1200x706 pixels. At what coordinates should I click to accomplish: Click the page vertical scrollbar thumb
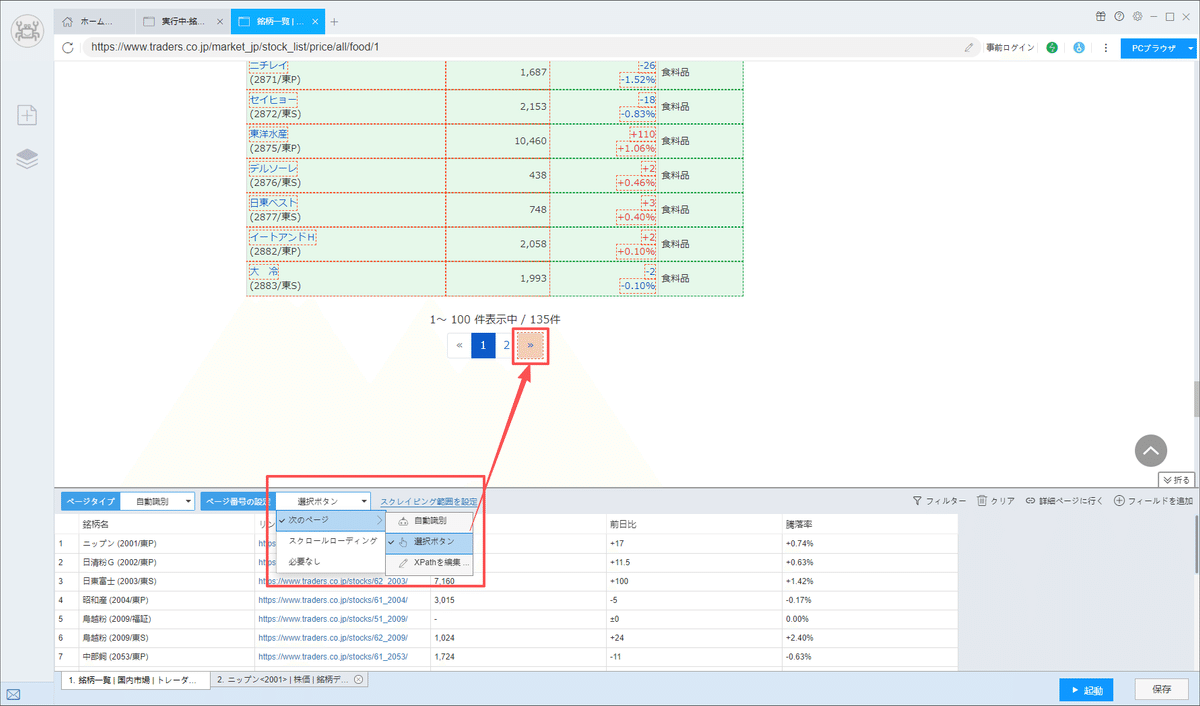(x=1195, y=398)
